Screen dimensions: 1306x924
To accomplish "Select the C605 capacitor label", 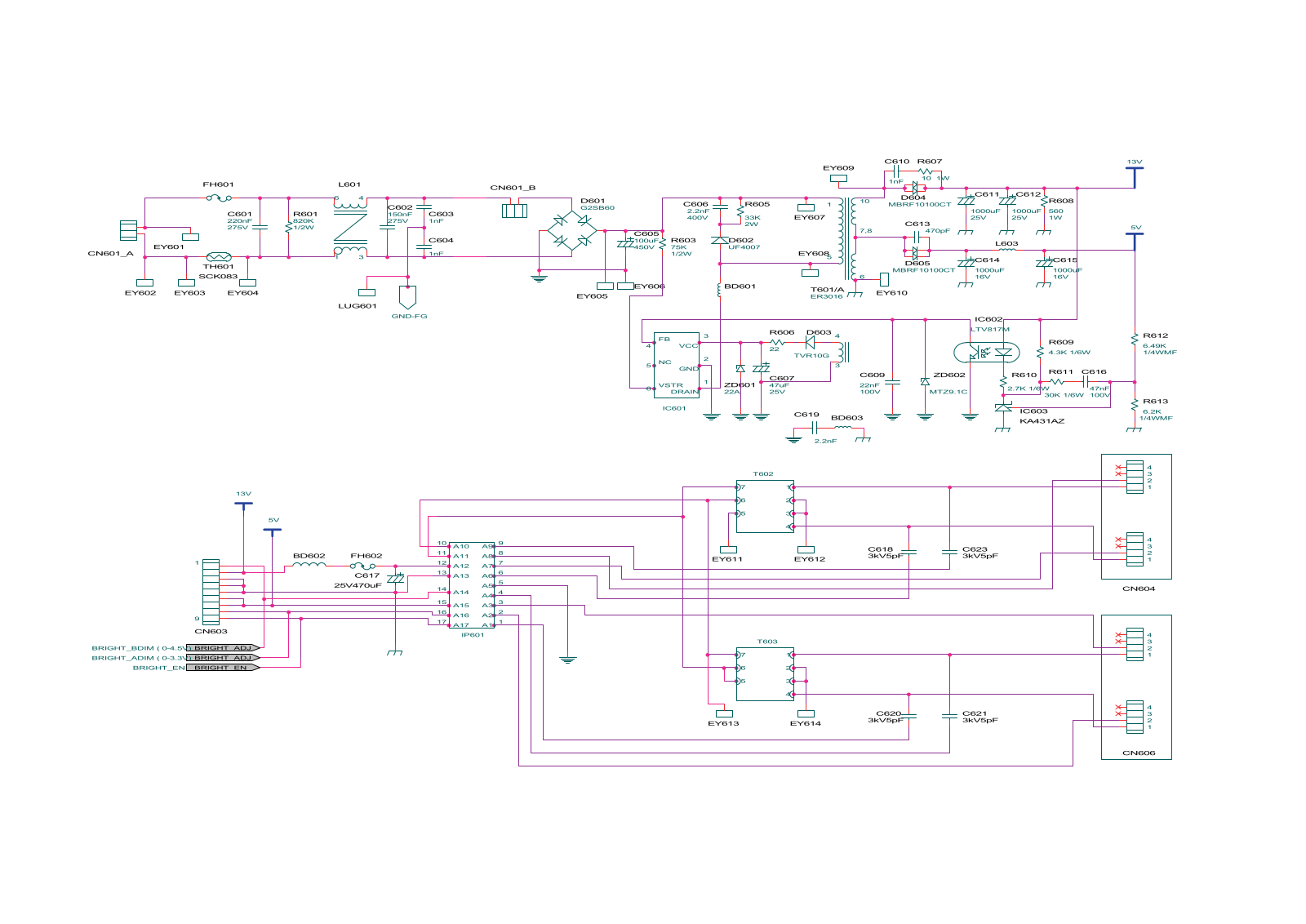I will point(646,233).
